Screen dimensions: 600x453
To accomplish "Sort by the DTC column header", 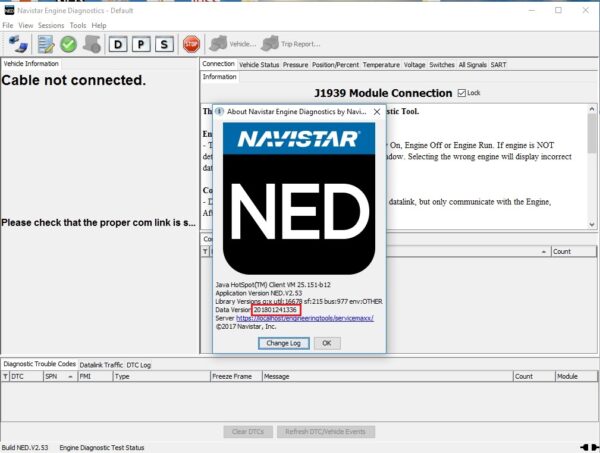I will click(x=26, y=376).
